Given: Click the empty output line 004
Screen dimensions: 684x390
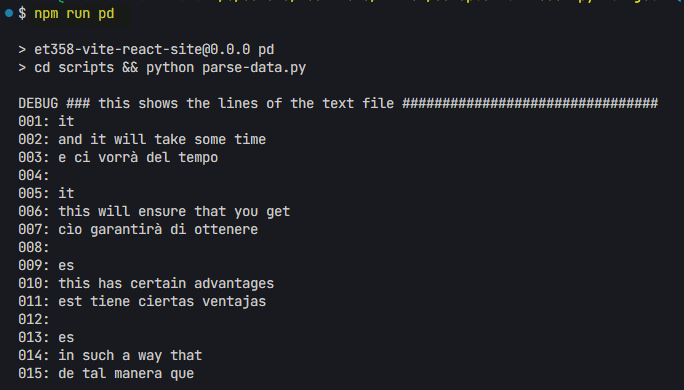Looking at the screenshot, I should click(x=34, y=175).
